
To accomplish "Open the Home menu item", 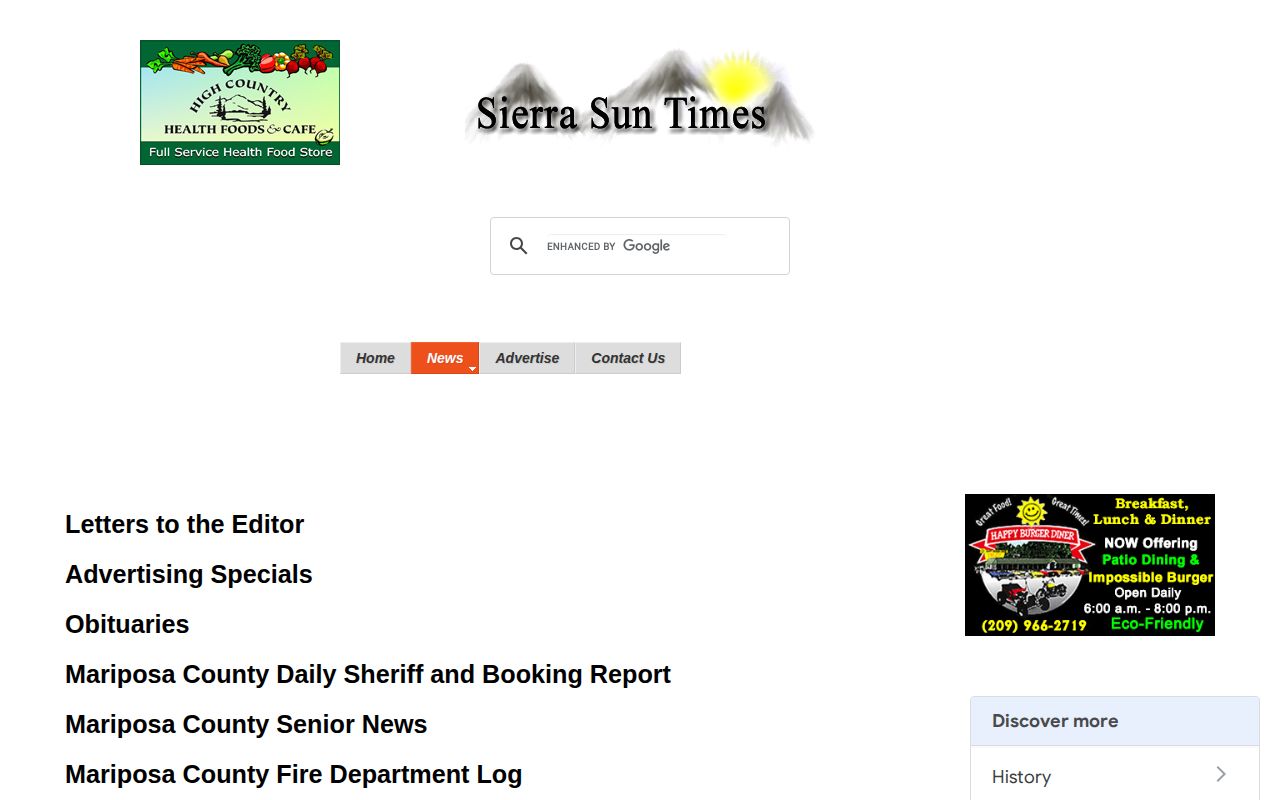I will coord(375,358).
